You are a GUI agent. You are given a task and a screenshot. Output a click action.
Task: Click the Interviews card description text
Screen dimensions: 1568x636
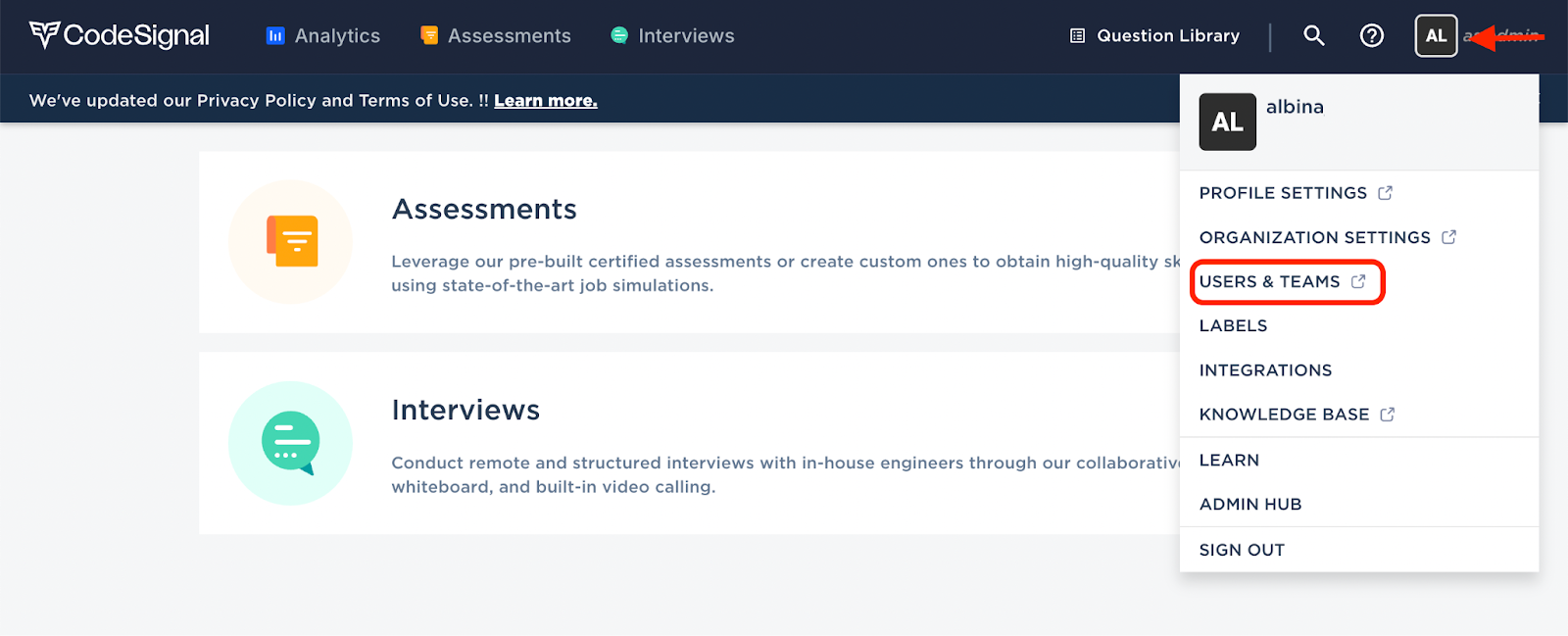click(x=786, y=474)
